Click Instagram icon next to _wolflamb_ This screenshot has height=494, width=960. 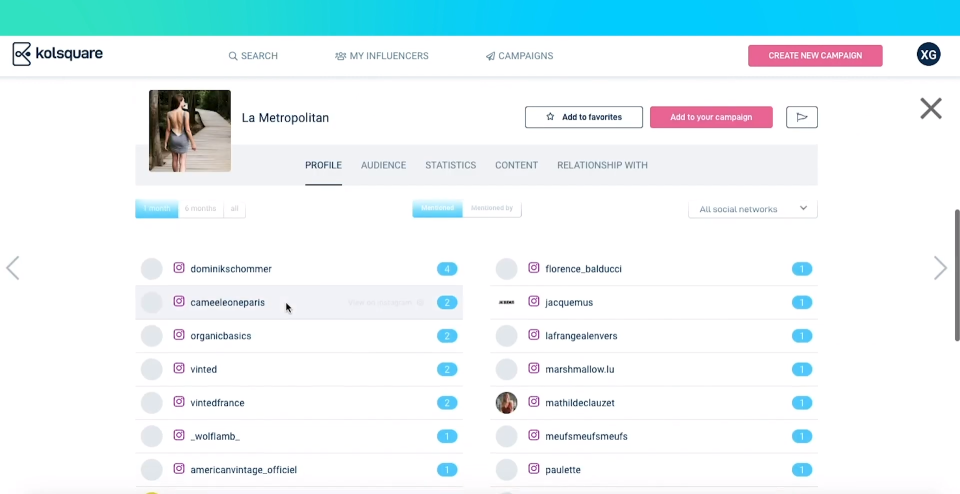(179, 435)
